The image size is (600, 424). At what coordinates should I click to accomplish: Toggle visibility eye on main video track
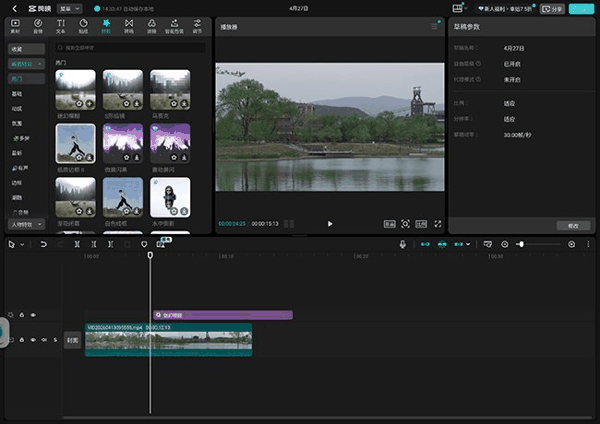(x=33, y=340)
